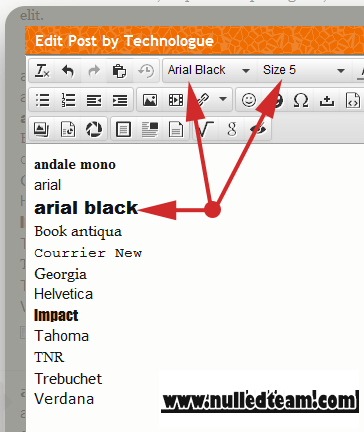364x432 pixels.
Task: Click the code document icon
Action: (352, 100)
